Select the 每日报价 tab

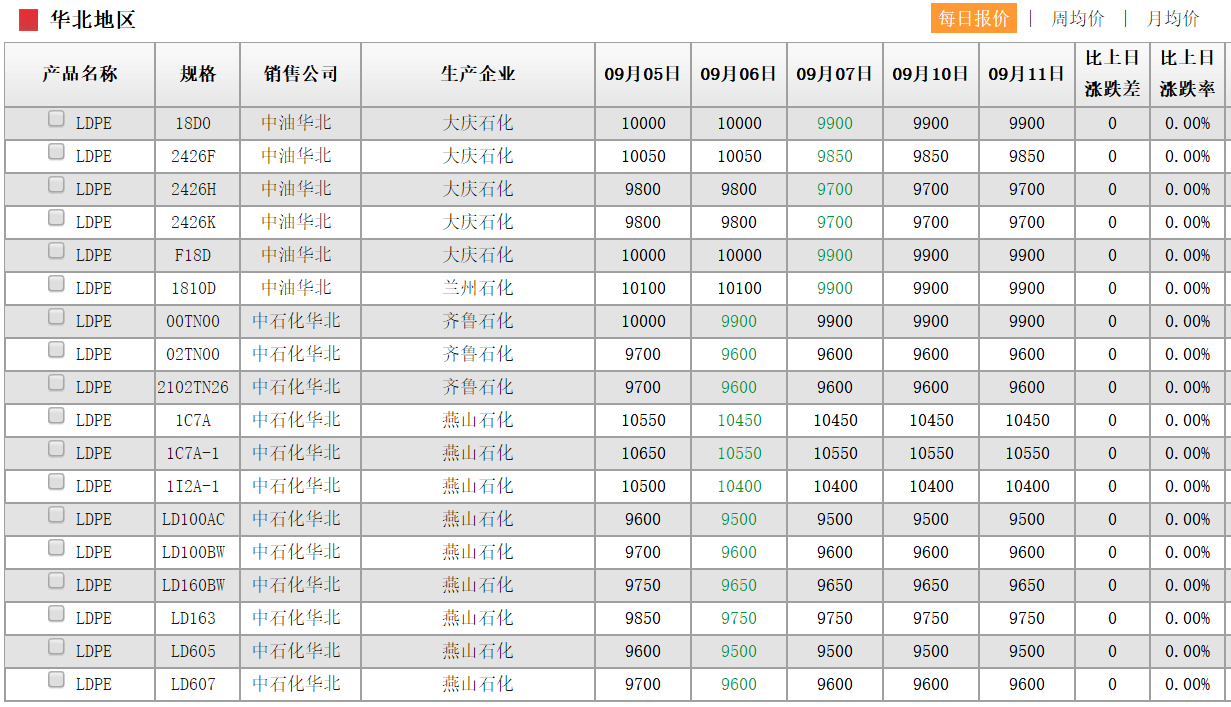[x=973, y=18]
